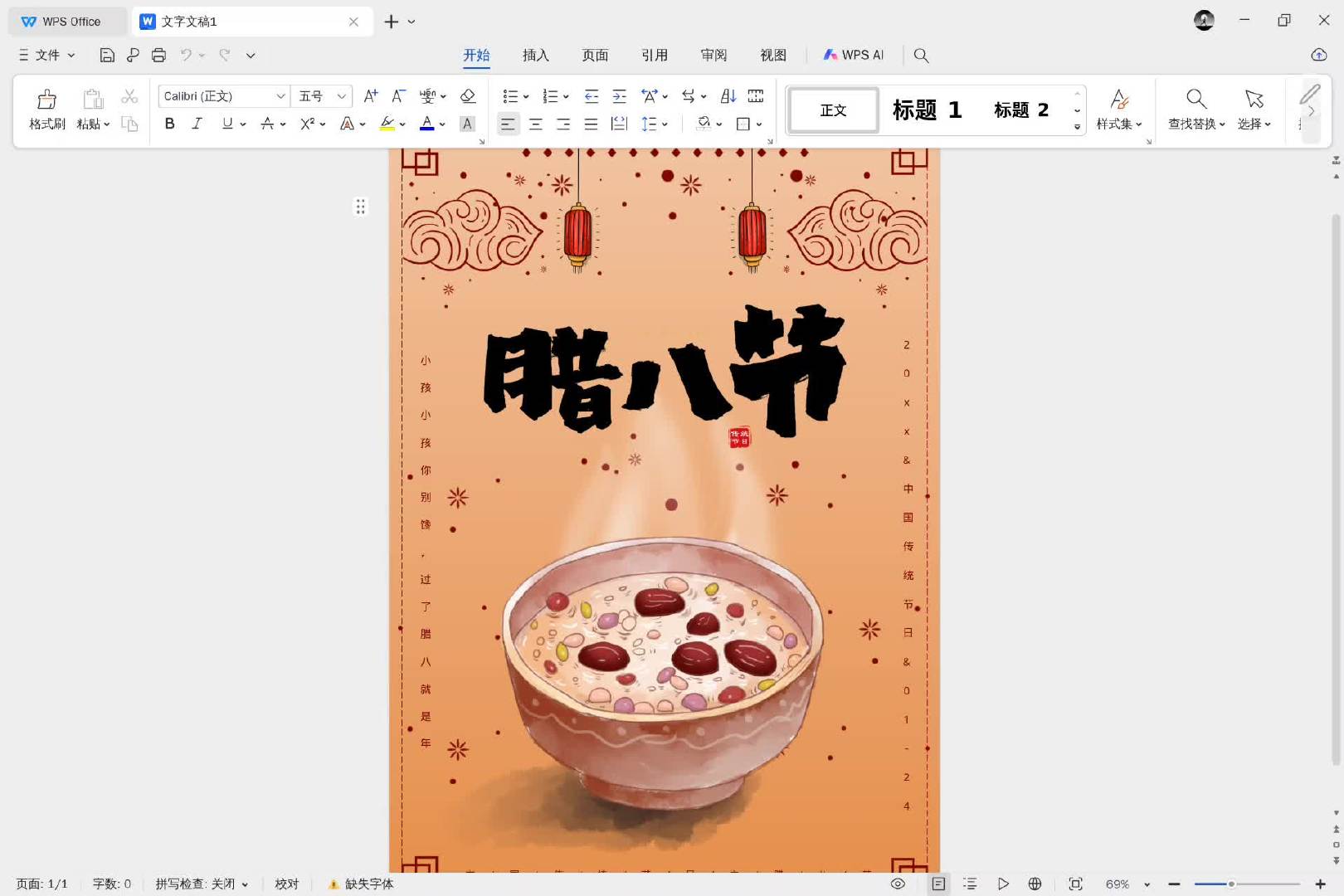Toggle eye protection mode in status bar
This screenshot has width=1344, height=896.
[x=898, y=884]
